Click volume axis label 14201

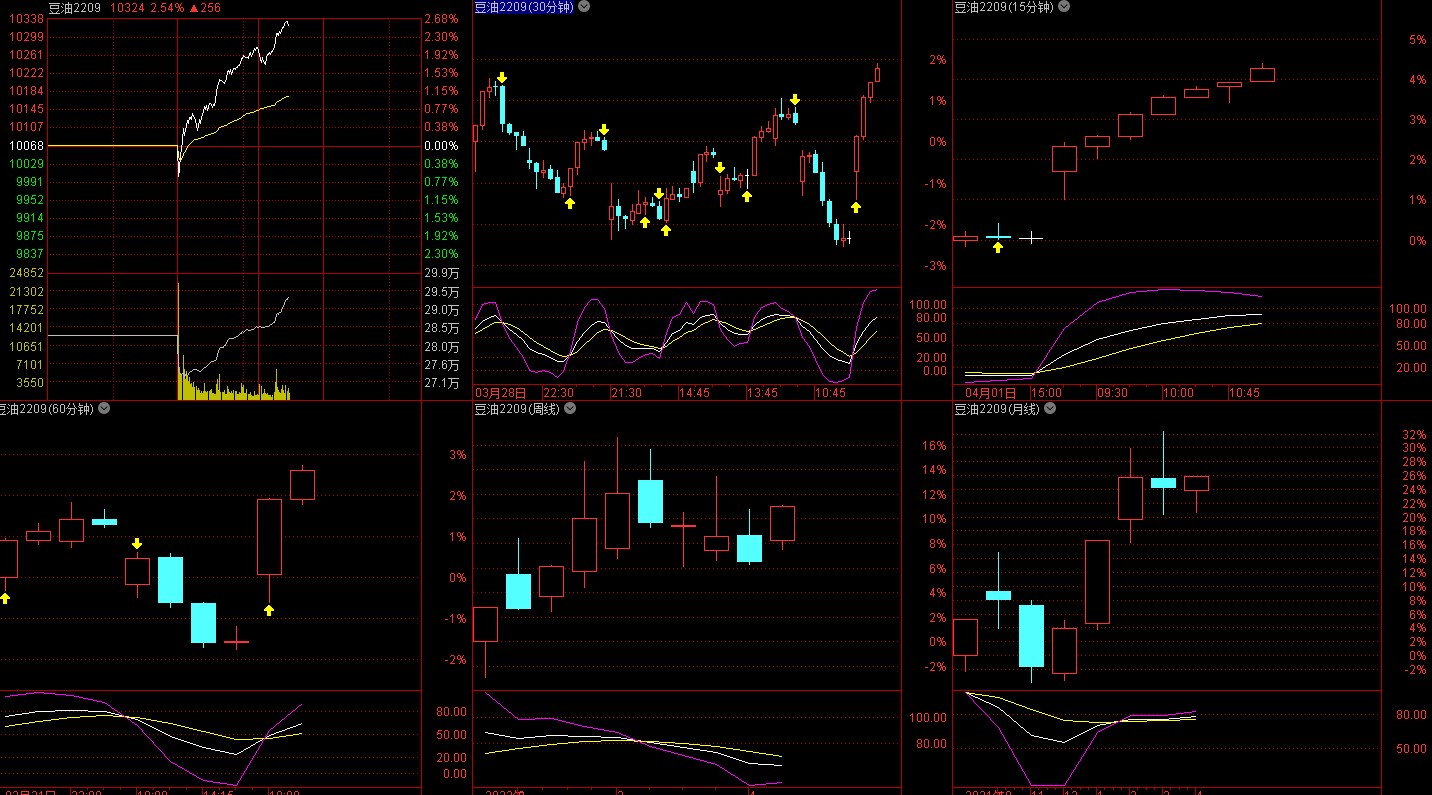pos(26,328)
